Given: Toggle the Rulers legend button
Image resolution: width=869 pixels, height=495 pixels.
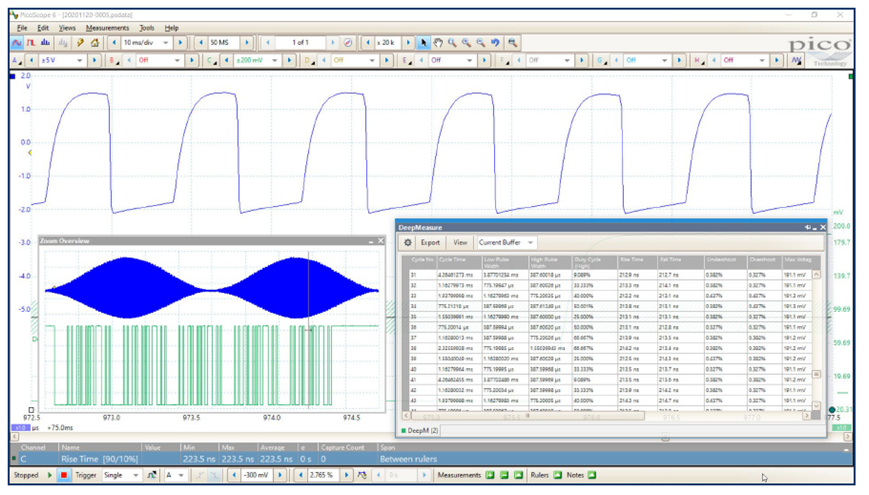Looking at the screenshot, I should 557,475.
